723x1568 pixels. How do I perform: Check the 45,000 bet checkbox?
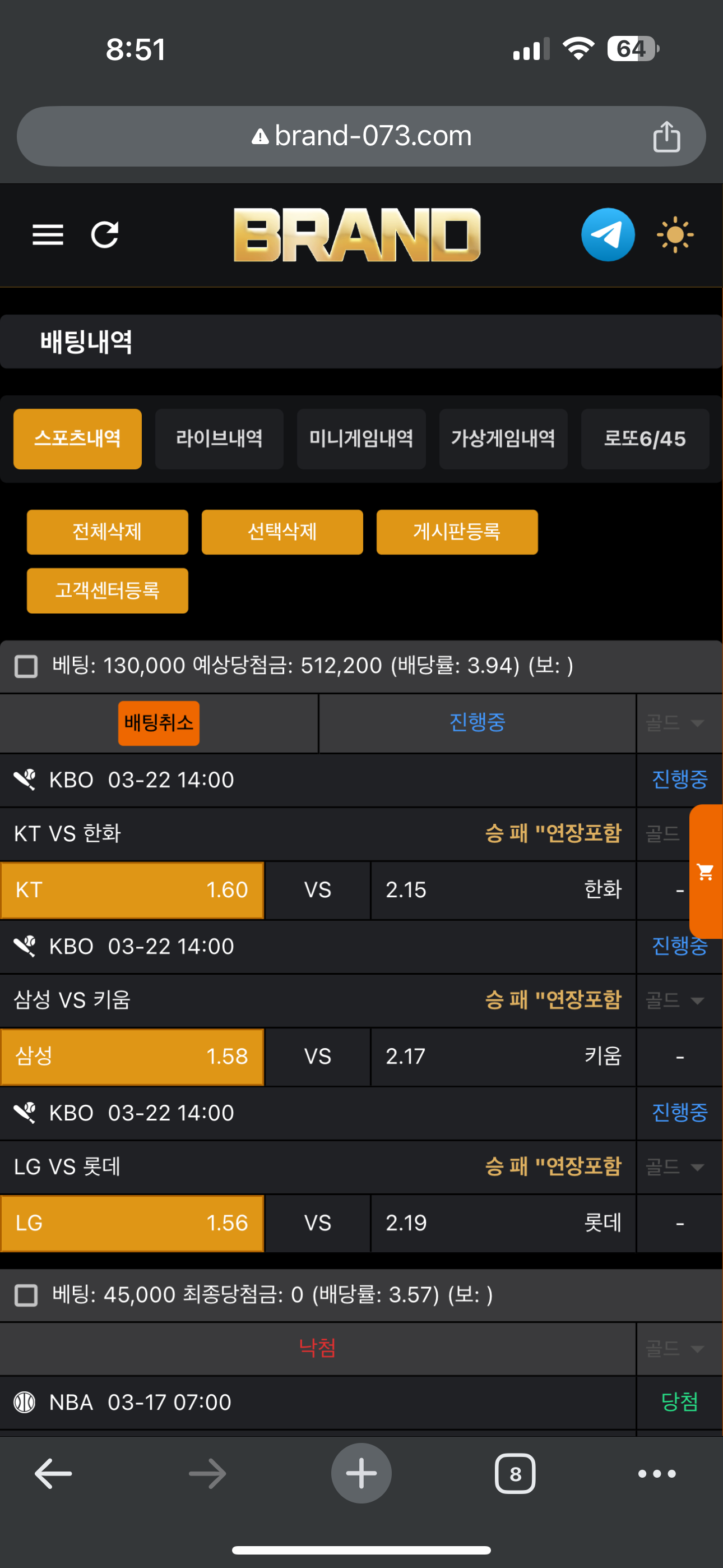point(26,1295)
